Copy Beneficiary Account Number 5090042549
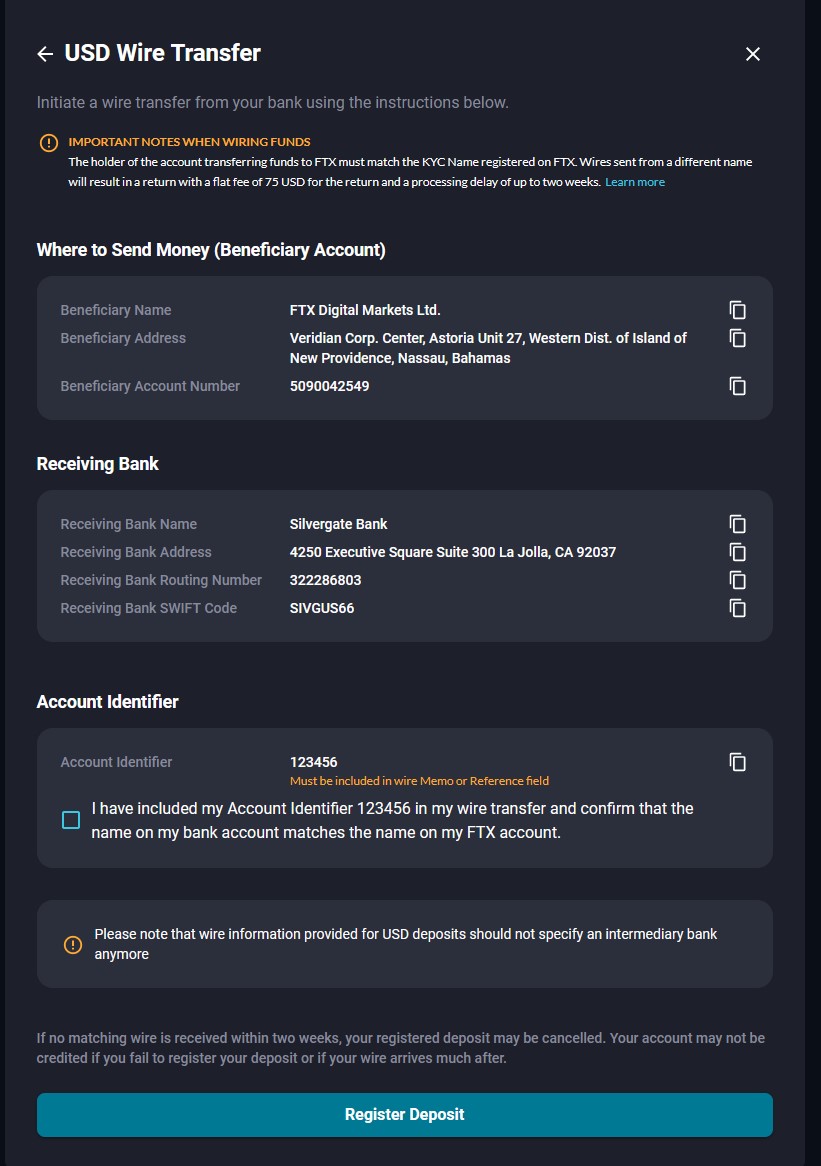 point(737,386)
